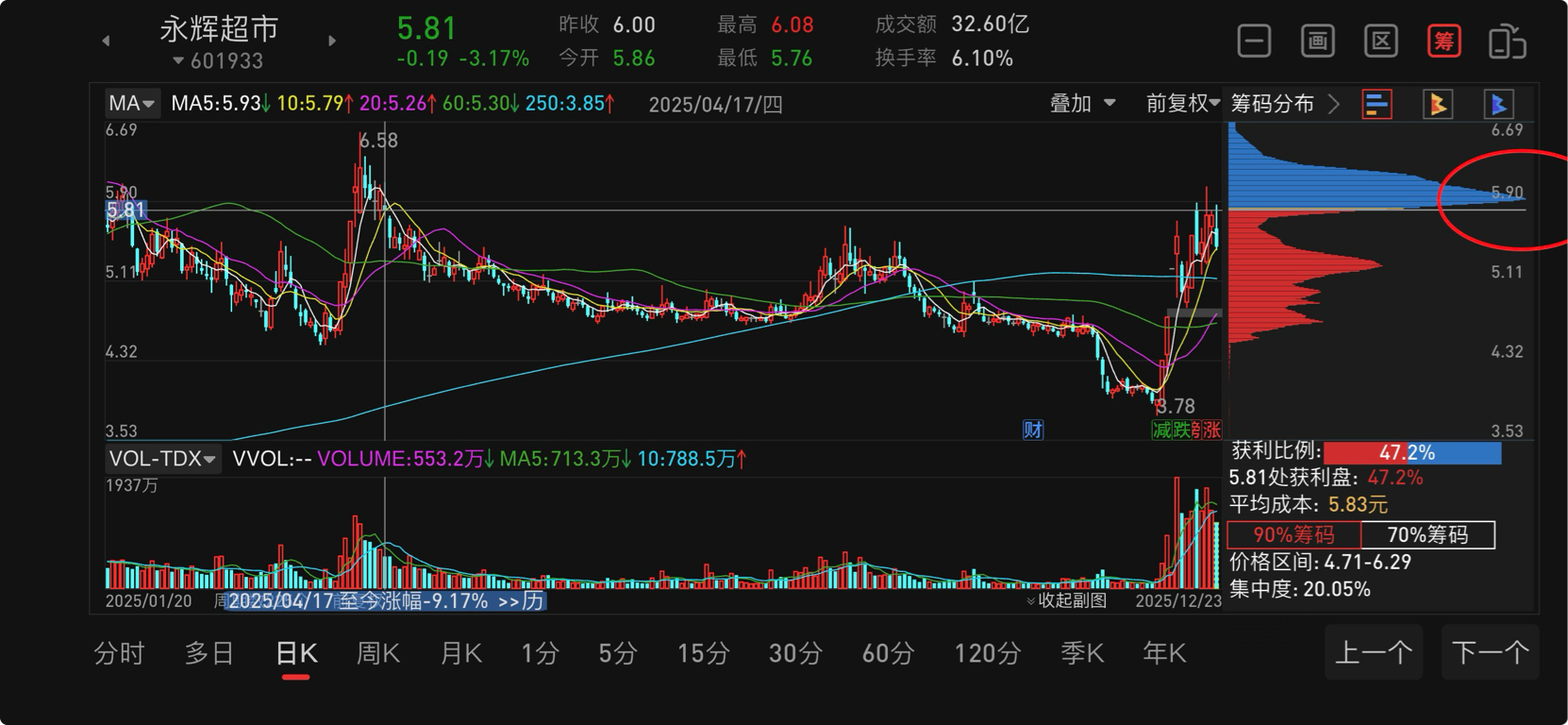Click the 250:3.85 cyan MA value
1568x725 pixels.
[x=570, y=103]
